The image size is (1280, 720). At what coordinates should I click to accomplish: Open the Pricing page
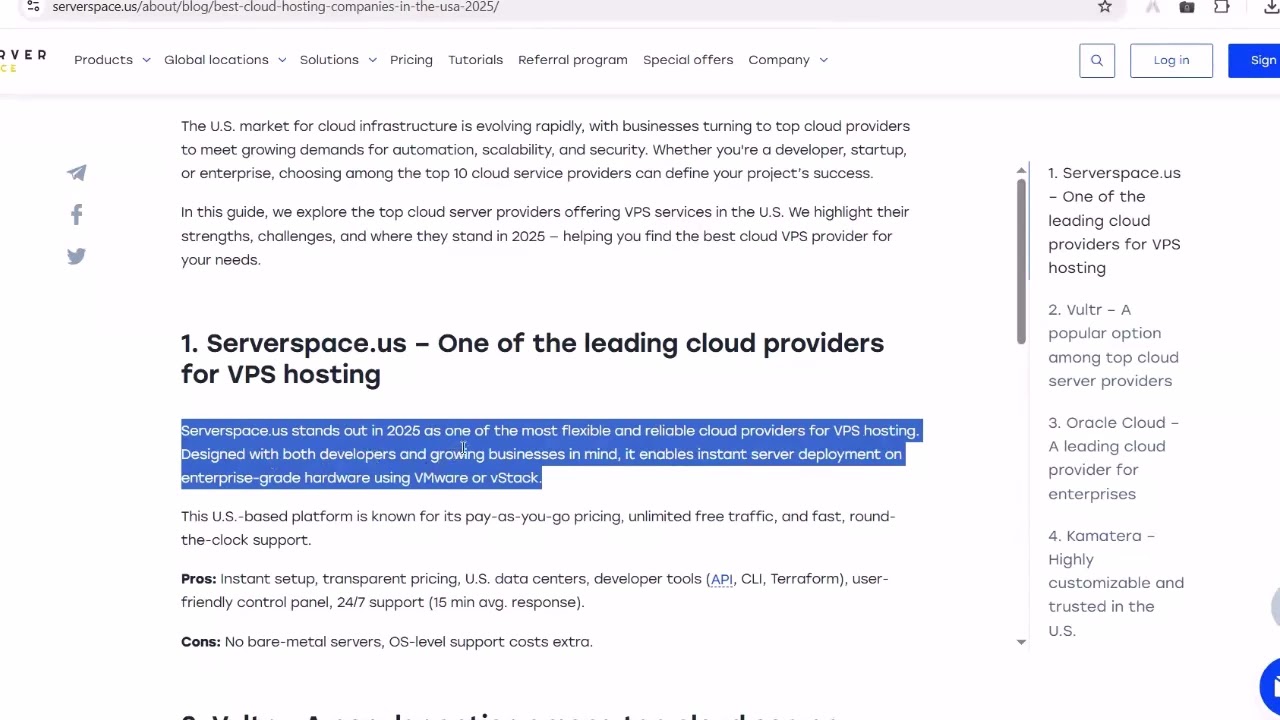coord(411,60)
